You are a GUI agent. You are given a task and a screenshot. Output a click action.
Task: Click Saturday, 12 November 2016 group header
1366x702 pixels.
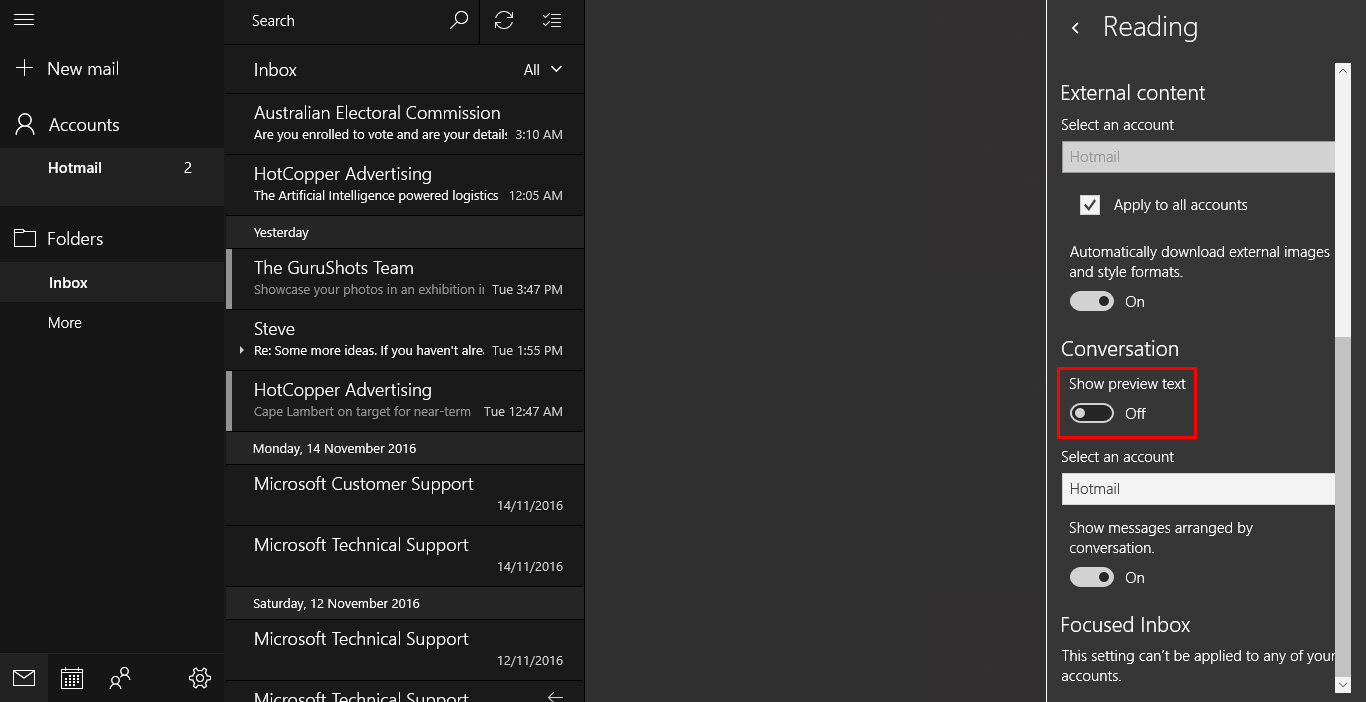[x=405, y=603]
